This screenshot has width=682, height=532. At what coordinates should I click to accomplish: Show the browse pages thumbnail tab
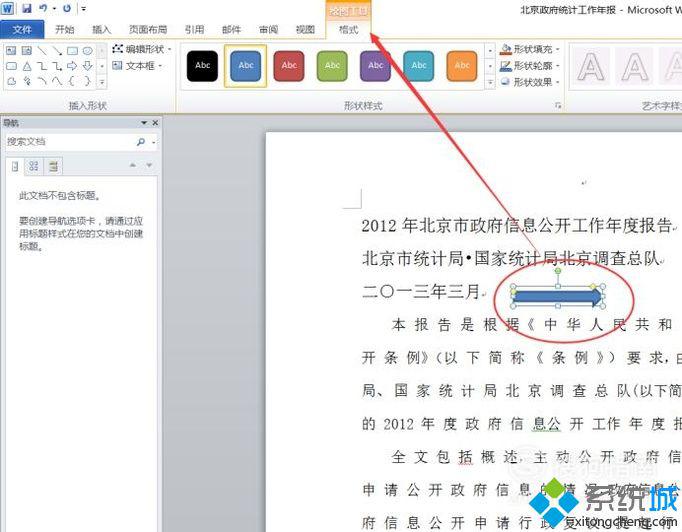coord(34,166)
